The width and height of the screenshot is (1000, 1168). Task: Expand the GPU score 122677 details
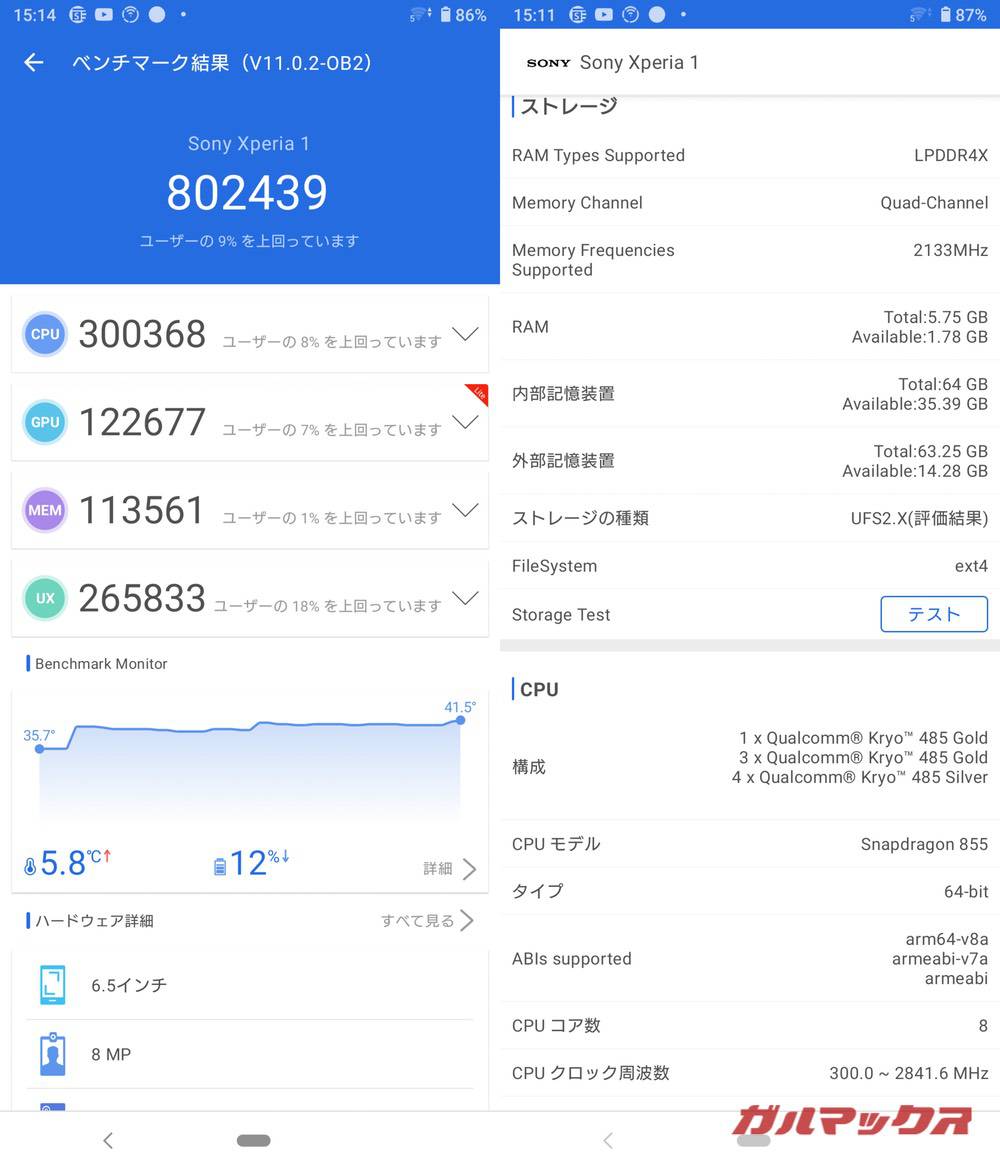[x=465, y=422]
